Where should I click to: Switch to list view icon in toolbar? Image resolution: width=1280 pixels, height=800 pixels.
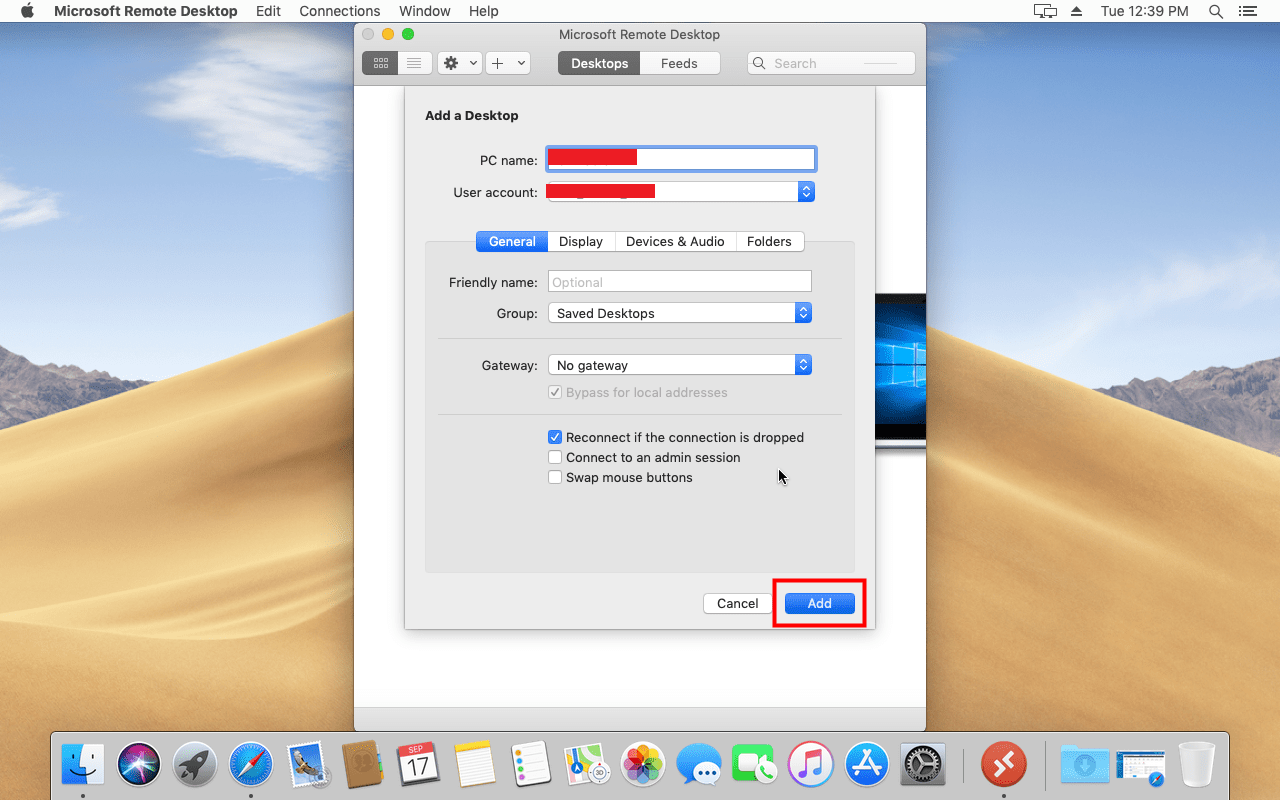[x=414, y=63]
